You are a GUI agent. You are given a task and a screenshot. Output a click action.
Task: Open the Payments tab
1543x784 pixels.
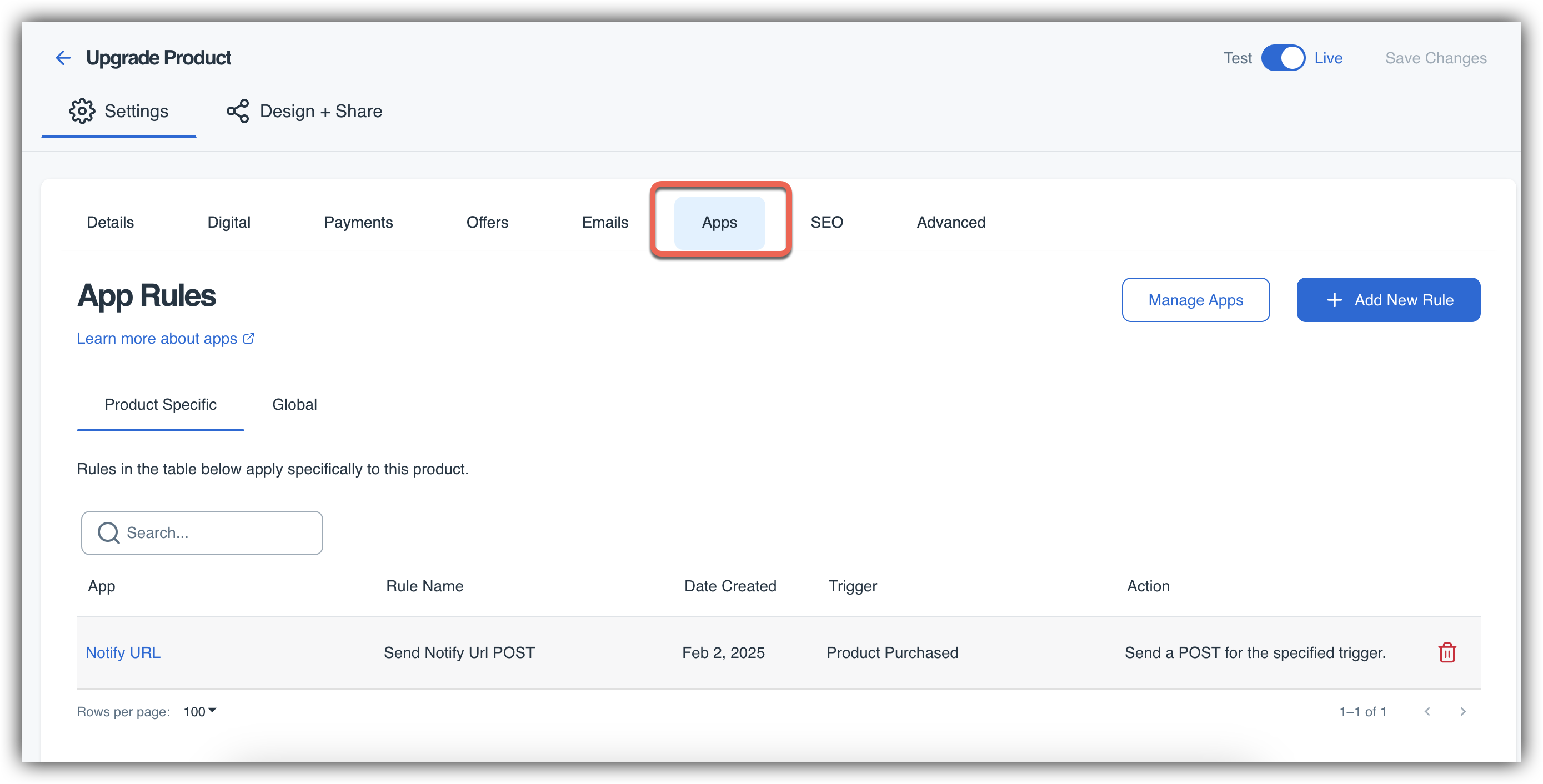(x=358, y=222)
